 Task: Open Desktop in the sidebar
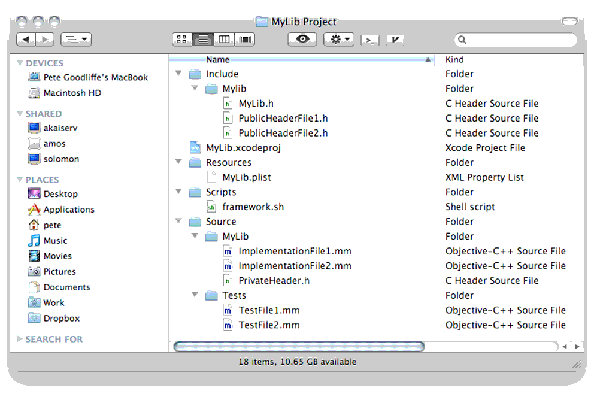(53, 194)
